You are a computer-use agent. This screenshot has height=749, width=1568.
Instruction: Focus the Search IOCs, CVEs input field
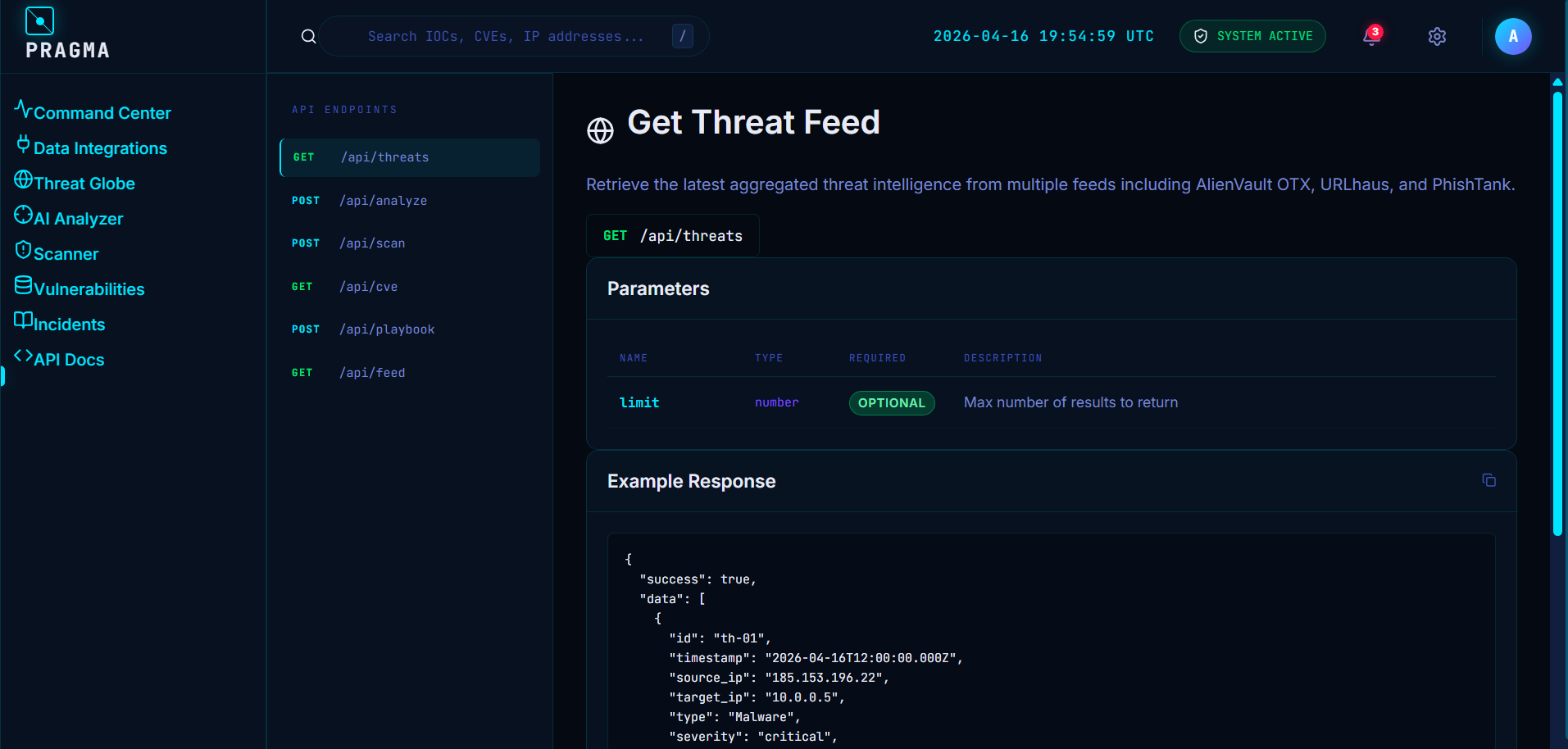(514, 36)
